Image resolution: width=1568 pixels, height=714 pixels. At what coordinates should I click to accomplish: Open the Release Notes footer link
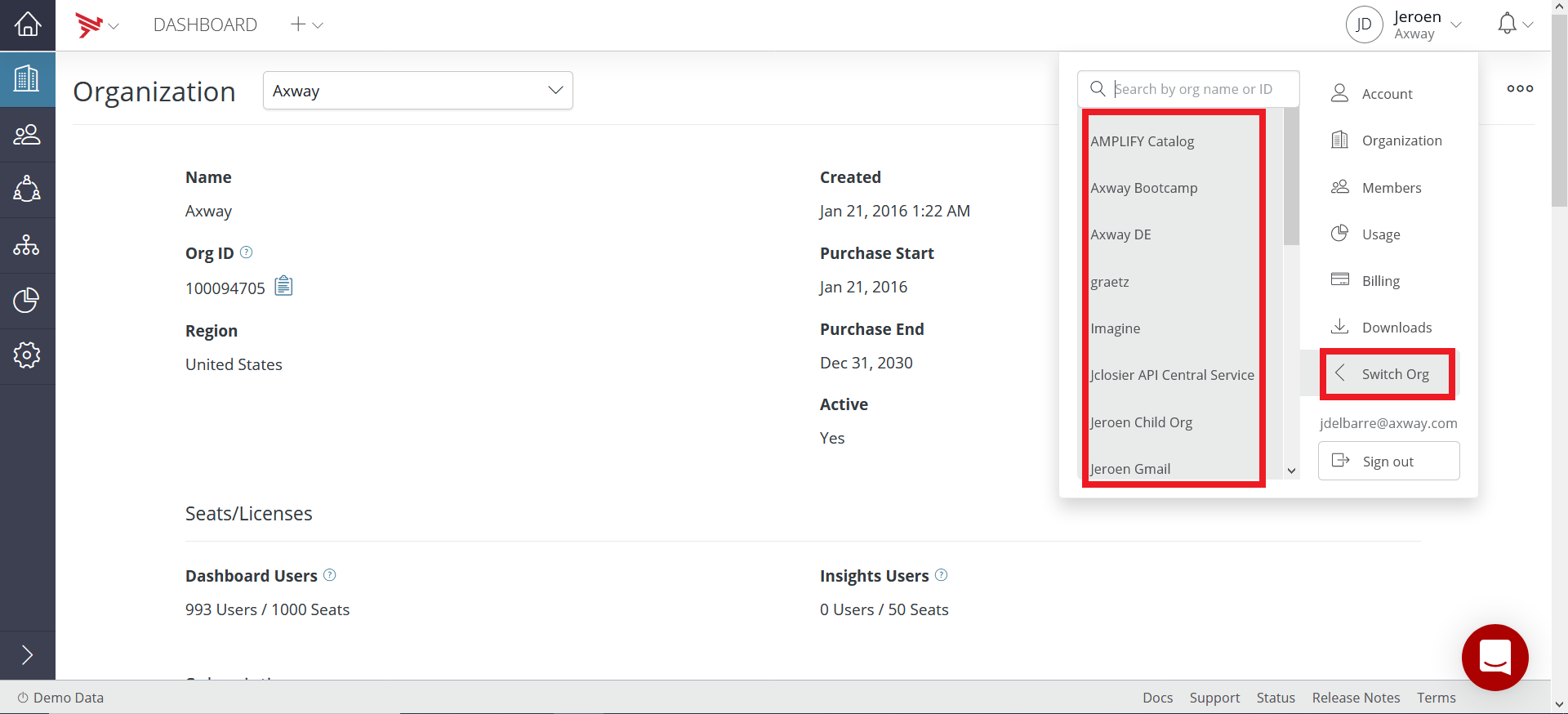tap(1356, 698)
